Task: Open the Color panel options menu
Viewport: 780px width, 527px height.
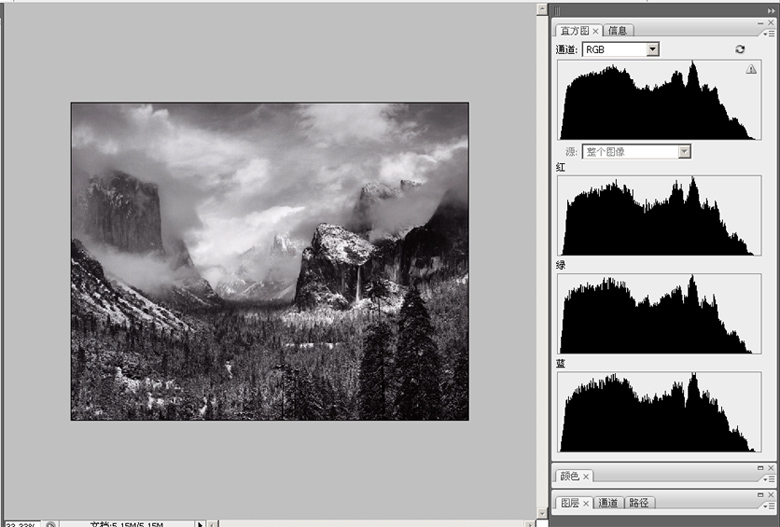Action: coord(770,479)
